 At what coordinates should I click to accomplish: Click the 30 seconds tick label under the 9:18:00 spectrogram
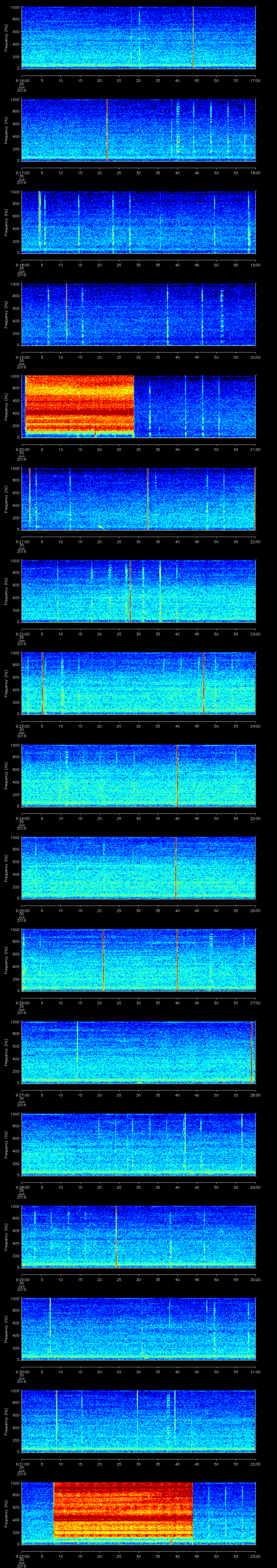[x=138, y=265]
